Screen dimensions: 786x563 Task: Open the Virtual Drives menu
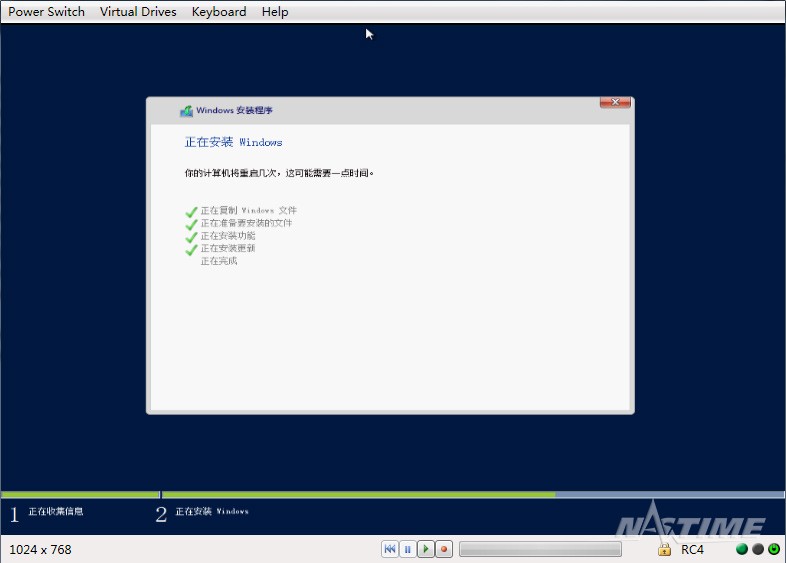coord(138,12)
